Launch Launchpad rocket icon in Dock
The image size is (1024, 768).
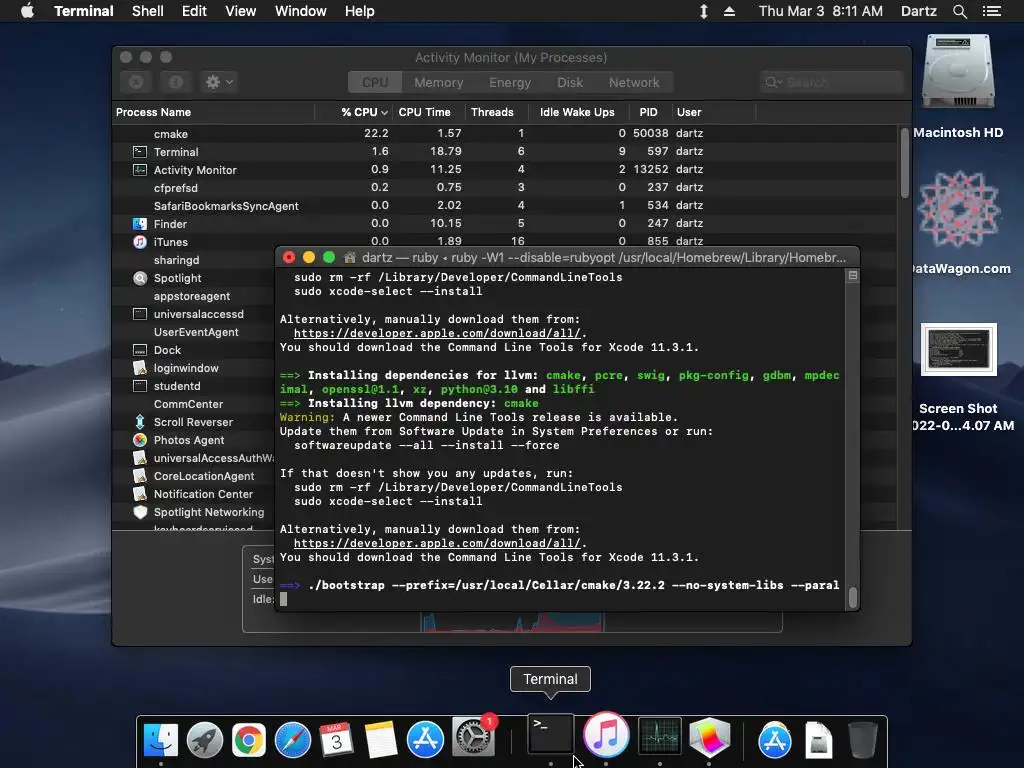(204, 740)
